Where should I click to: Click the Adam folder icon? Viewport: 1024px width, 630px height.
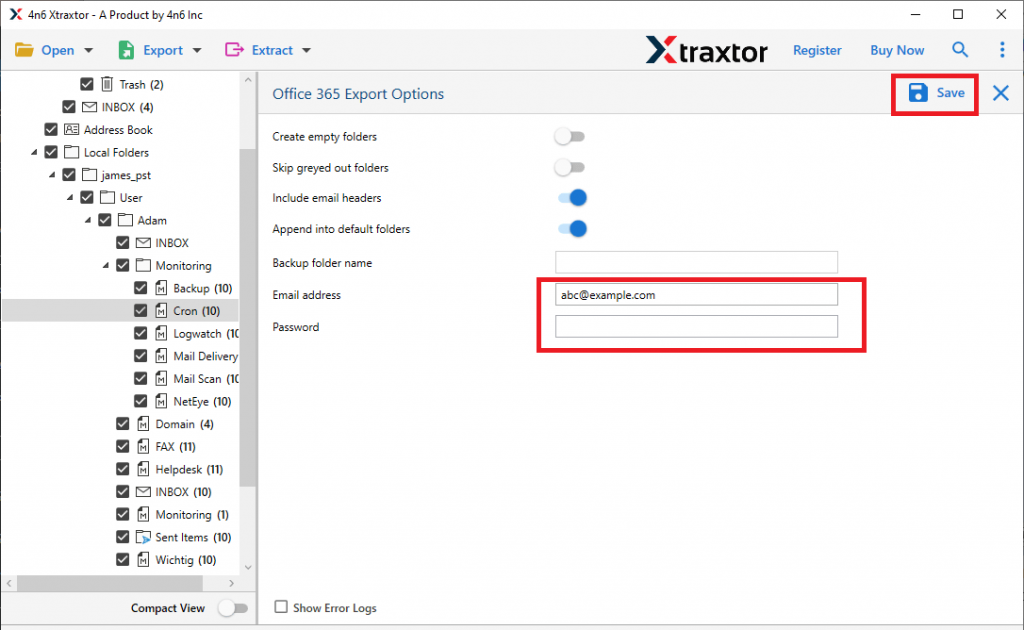pos(125,220)
